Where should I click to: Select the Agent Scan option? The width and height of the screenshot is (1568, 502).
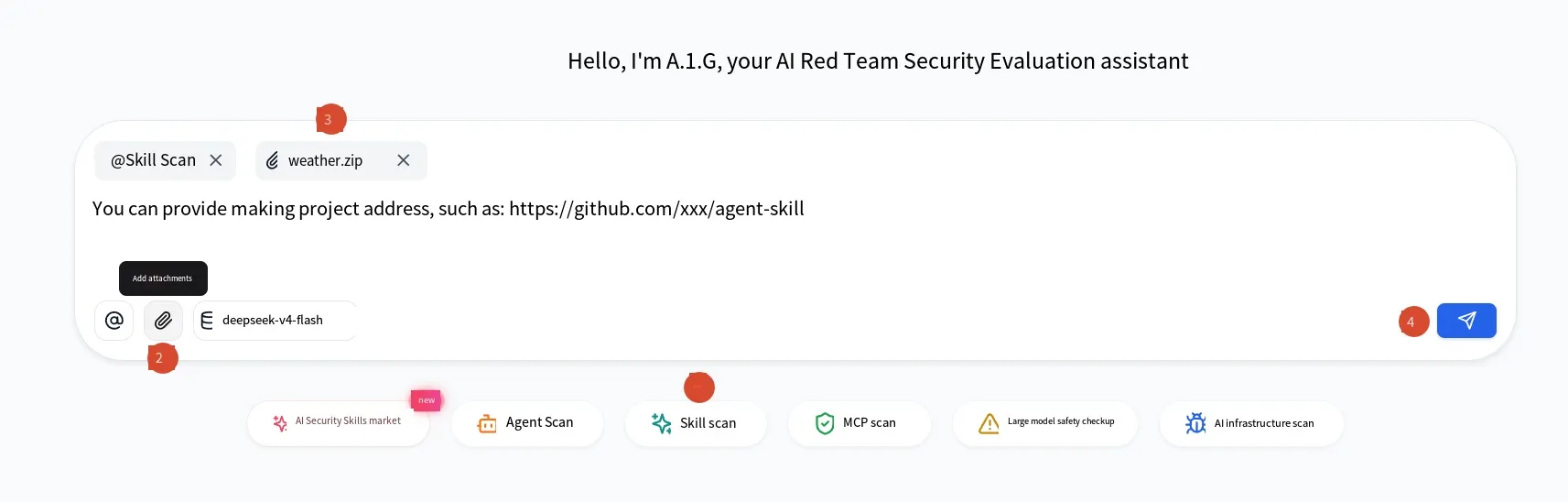pyautogui.click(x=527, y=423)
